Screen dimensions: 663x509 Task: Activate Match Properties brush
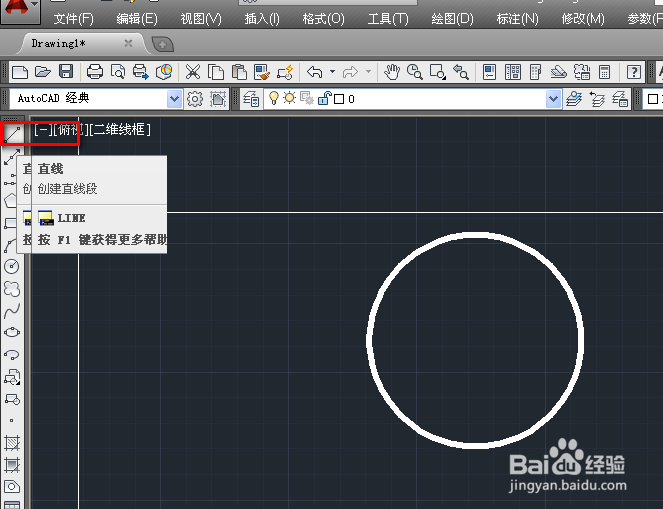tap(262, 72)
